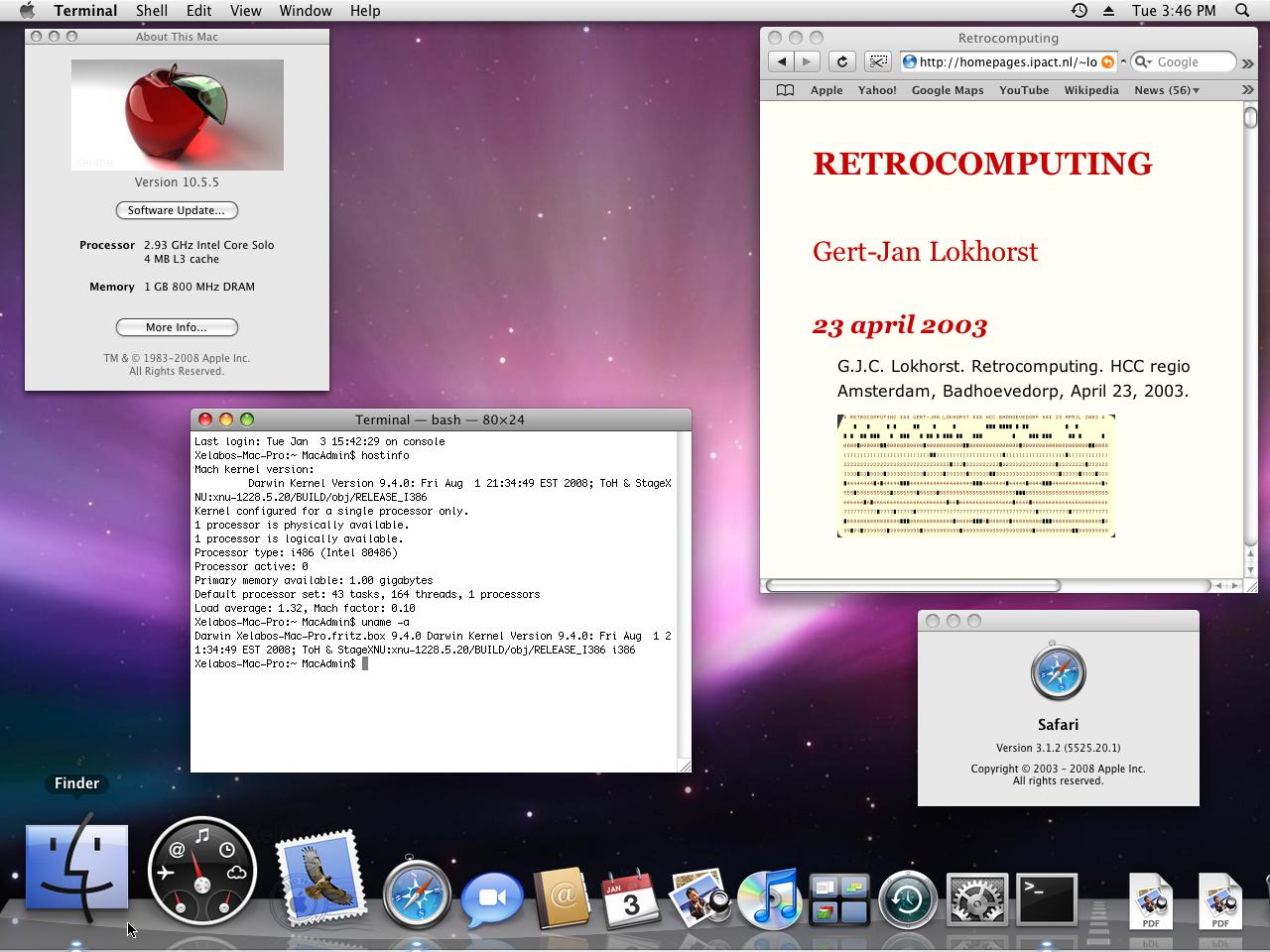Open the Window menu
Viewport: 1270px width, 952px height.
[306, 11]
